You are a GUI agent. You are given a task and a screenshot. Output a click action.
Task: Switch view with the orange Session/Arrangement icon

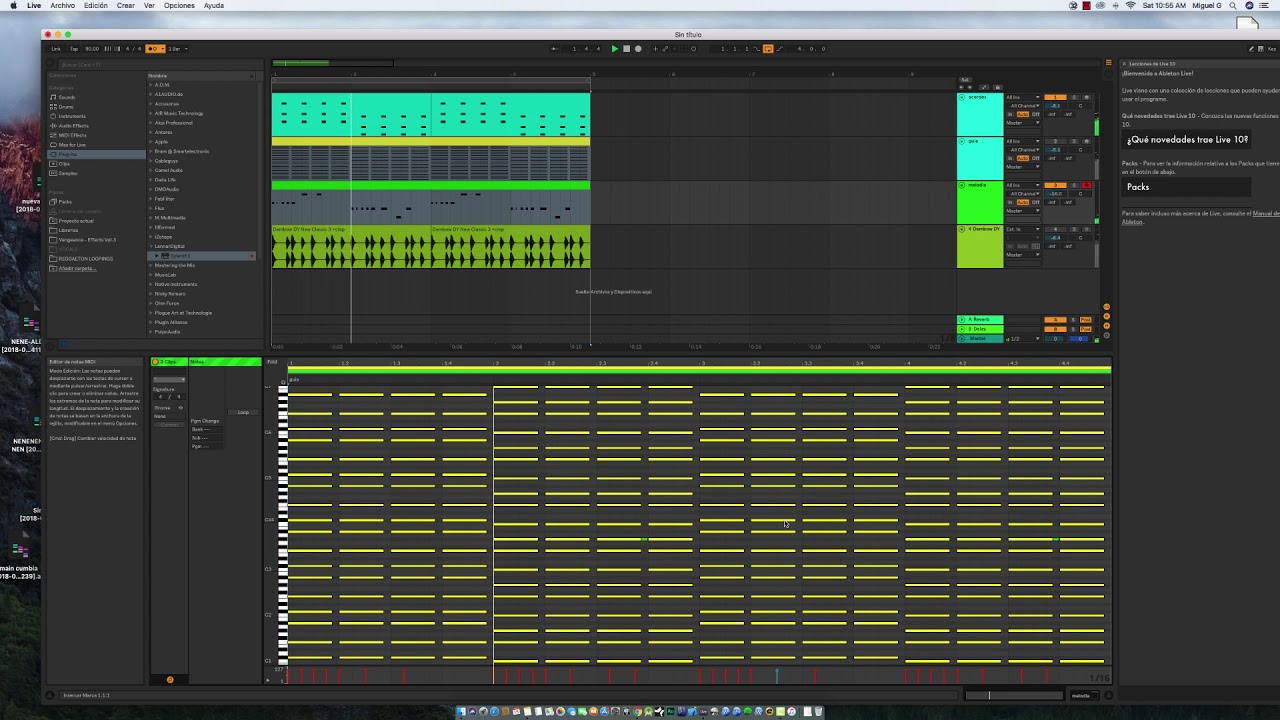coord(1107,63)
